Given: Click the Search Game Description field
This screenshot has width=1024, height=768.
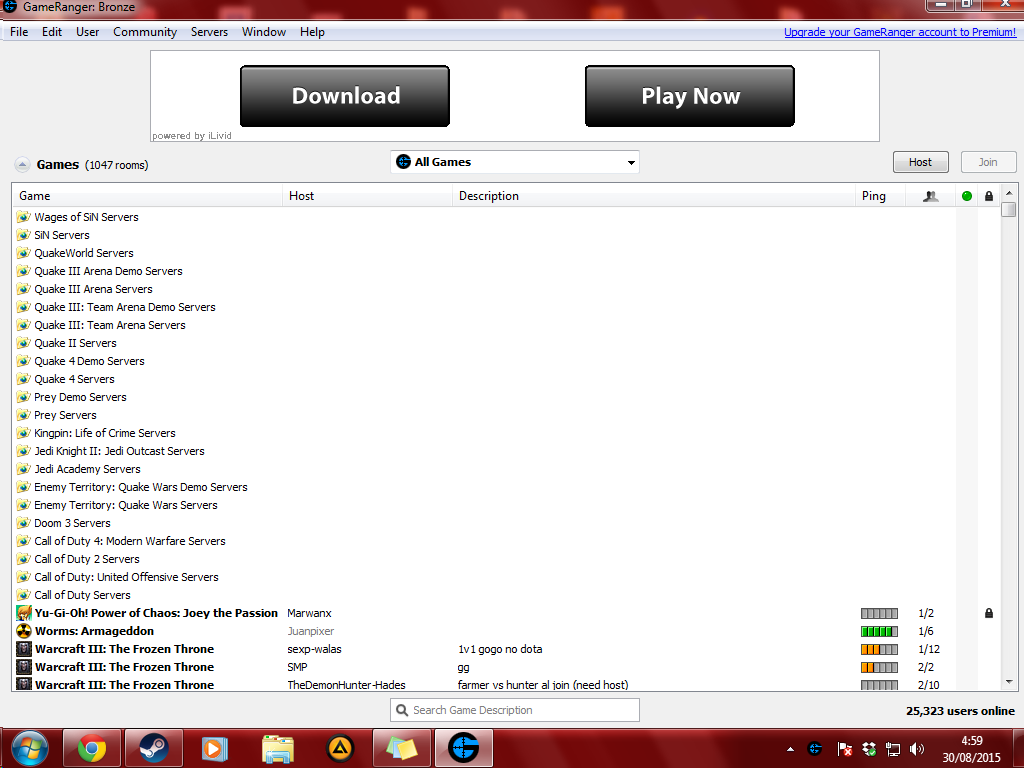Looking at the screenshot, I should coord(515,710).
